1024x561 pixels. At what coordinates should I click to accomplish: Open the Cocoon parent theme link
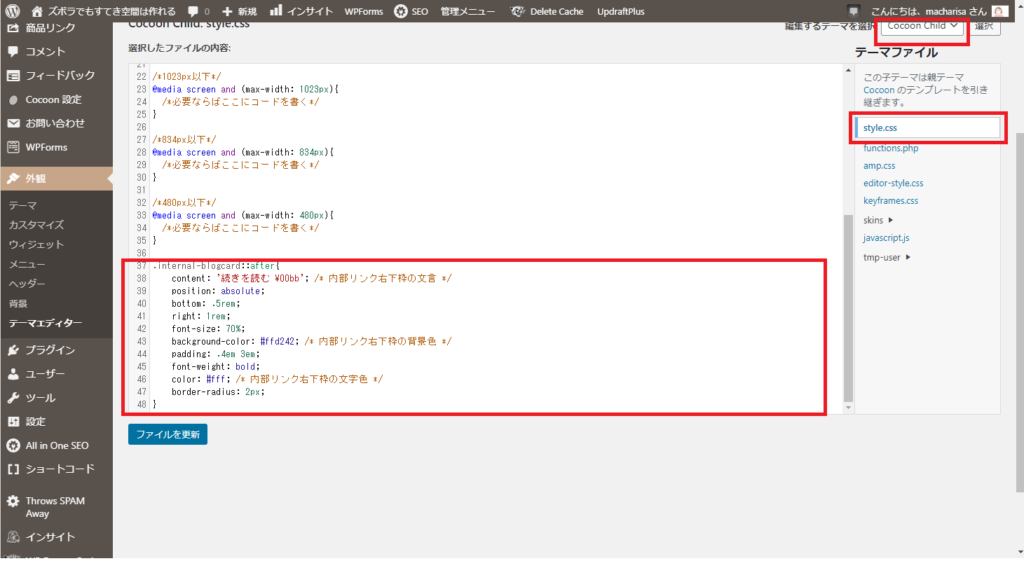879,90
